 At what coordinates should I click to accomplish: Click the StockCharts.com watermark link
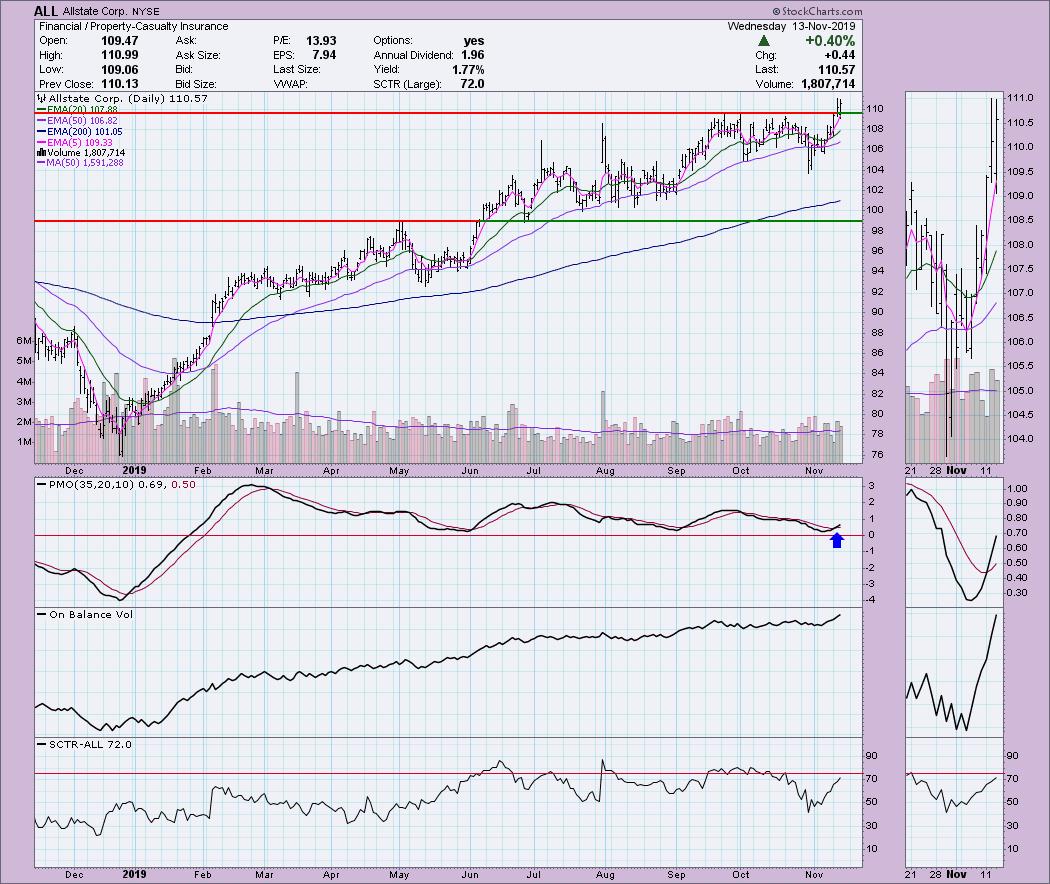tap(817, 11)
